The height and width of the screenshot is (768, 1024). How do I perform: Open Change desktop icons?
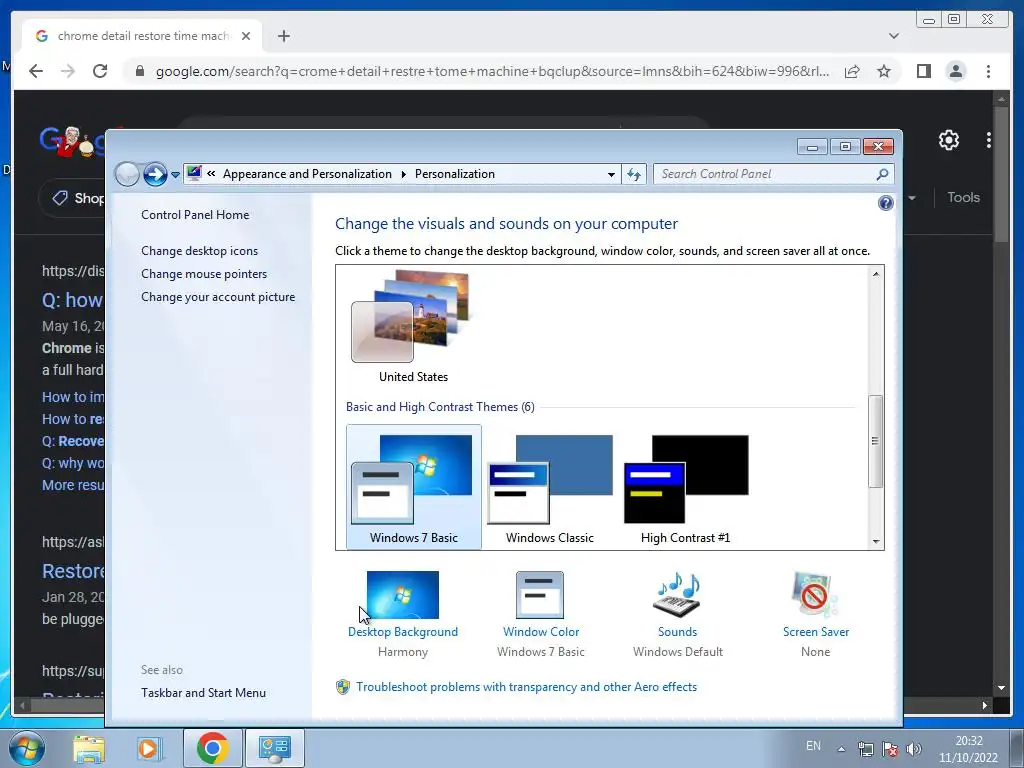pyautogui.click(x=199, y=251)
